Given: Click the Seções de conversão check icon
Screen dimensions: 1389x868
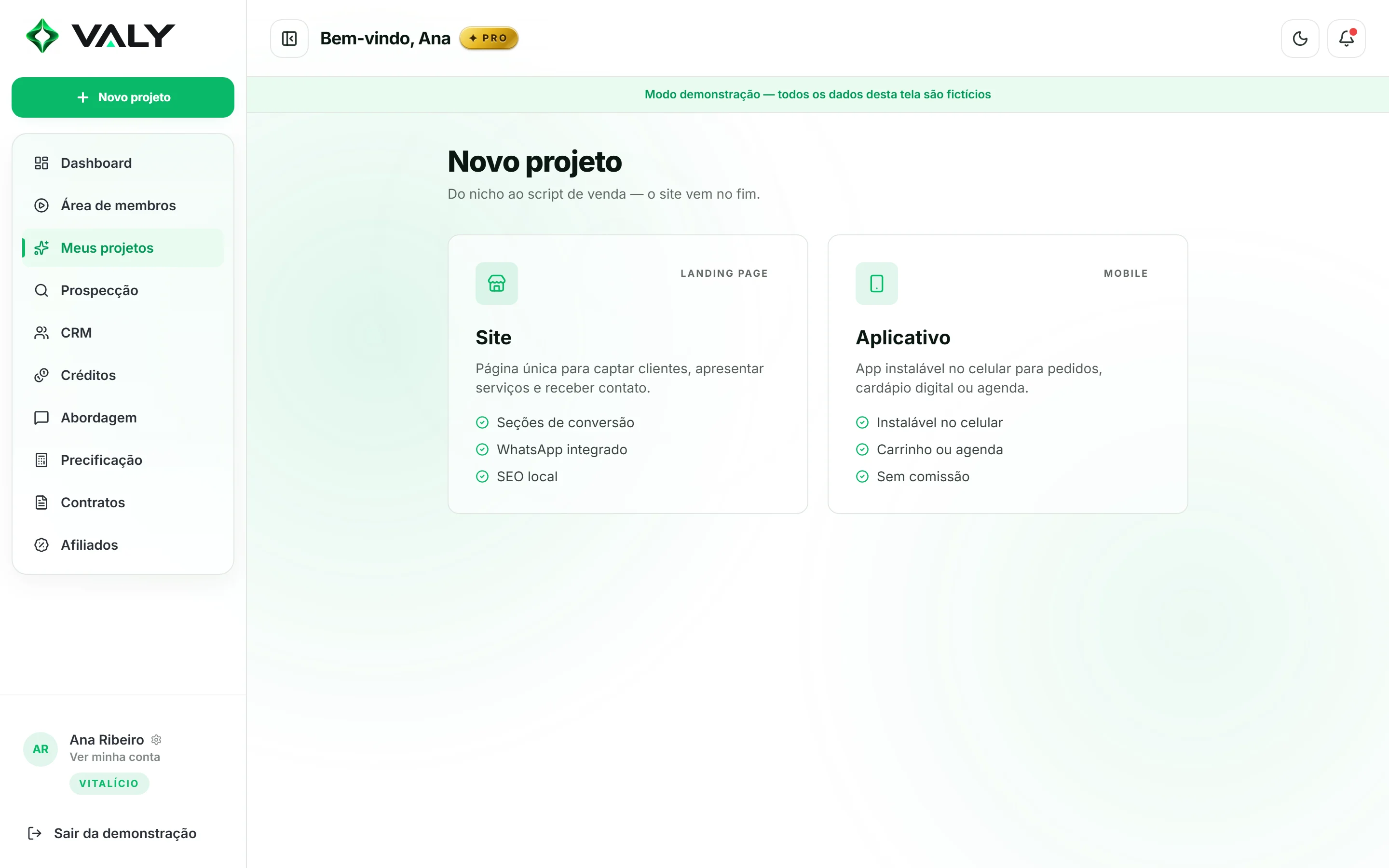Looking at the screenshot, I should pos(482,422).
